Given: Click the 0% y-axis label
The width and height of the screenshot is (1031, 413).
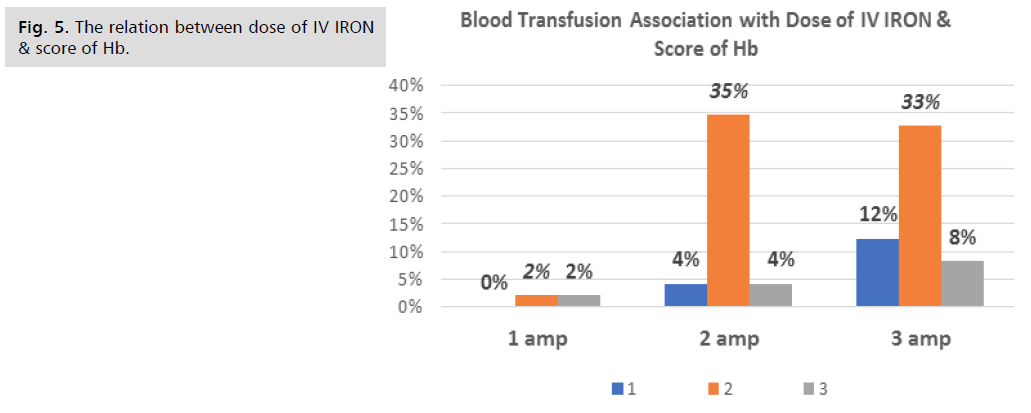Looking at the screenshot, I should (409, 308).
